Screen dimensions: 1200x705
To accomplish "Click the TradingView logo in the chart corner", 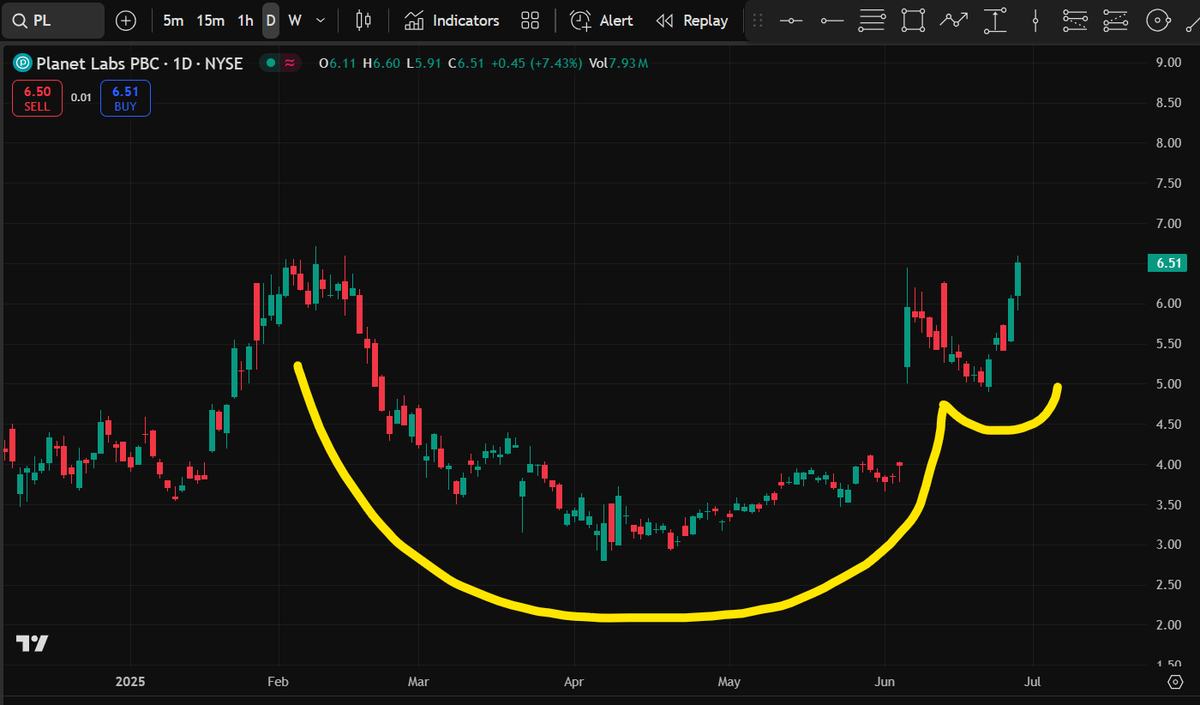I will pos(33,643).
